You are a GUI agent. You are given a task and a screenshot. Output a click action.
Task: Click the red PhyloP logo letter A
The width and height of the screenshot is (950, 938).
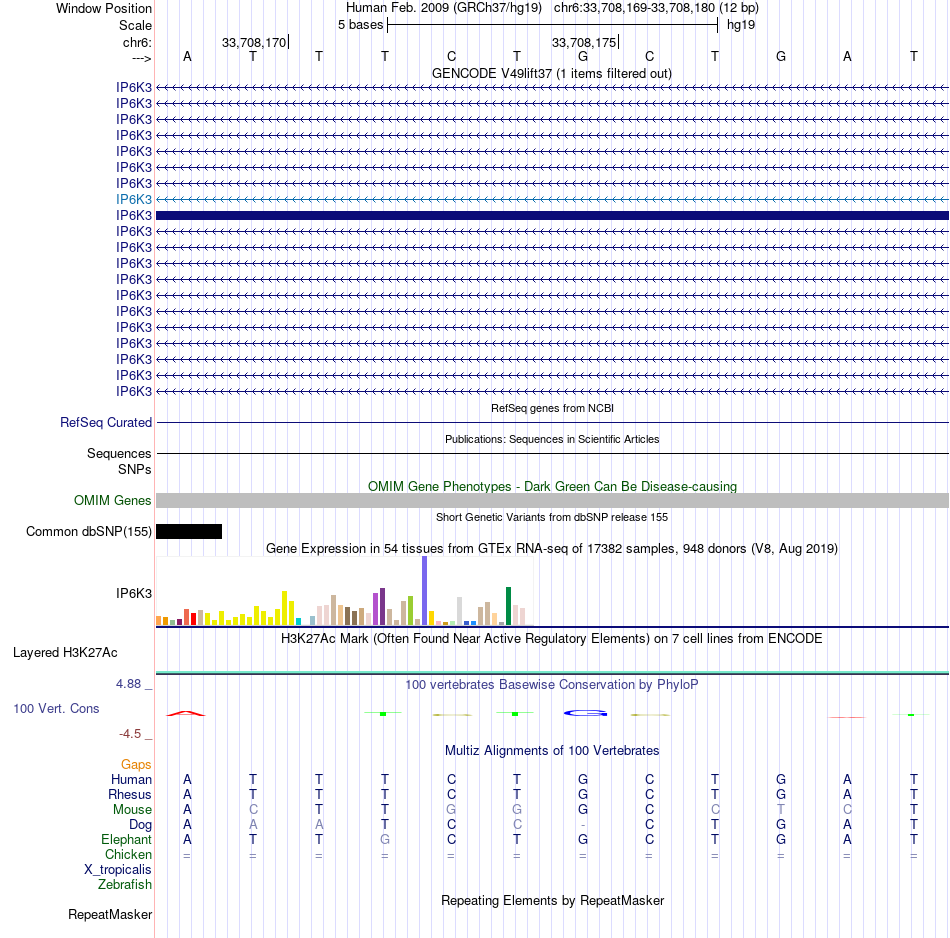click(187, 713)
